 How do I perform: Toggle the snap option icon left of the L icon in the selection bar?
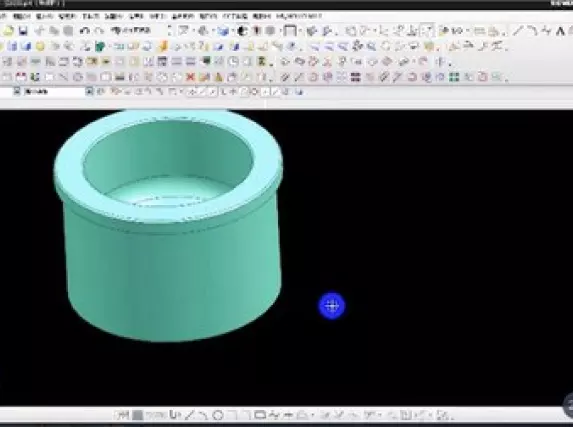[212, 92]
